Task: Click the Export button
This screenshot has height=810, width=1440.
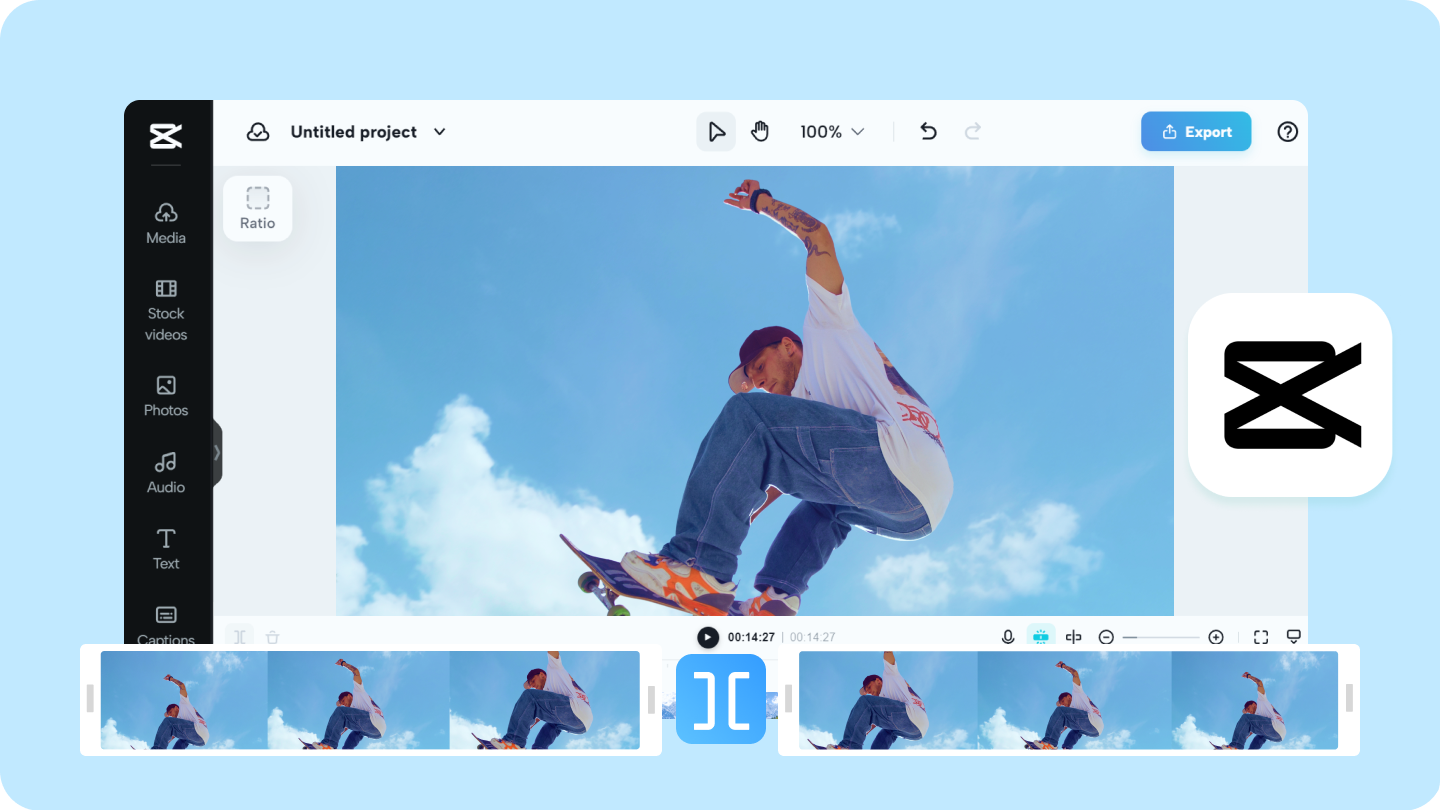Action: (1196, 132)
